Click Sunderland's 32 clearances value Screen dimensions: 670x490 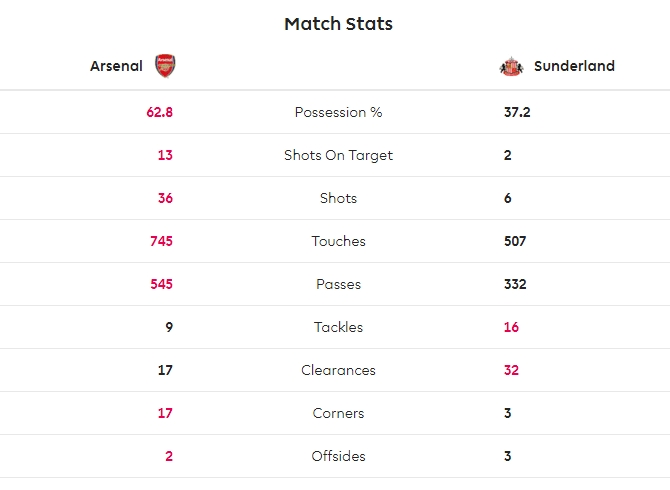(511, 370)
